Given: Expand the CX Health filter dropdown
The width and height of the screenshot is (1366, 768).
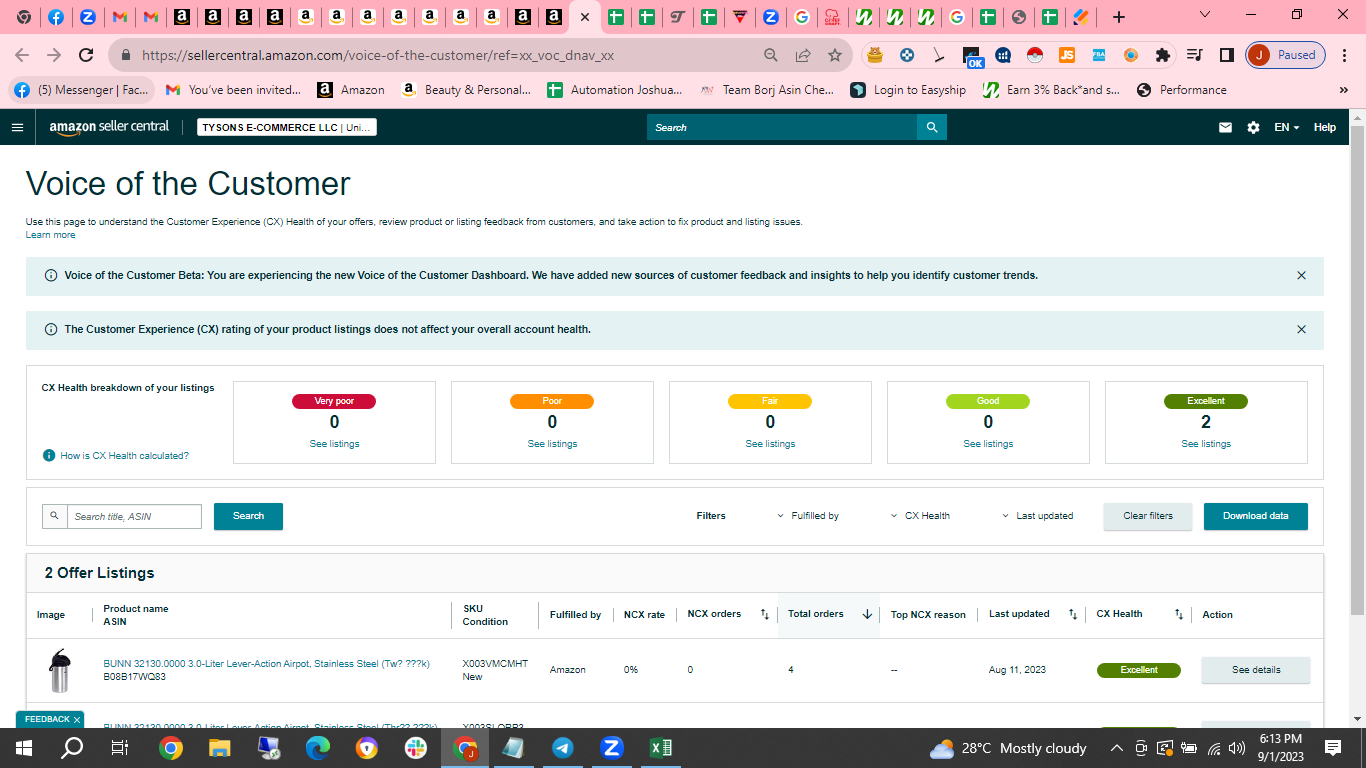Looking at the screenshot, I should click(920, 516).
